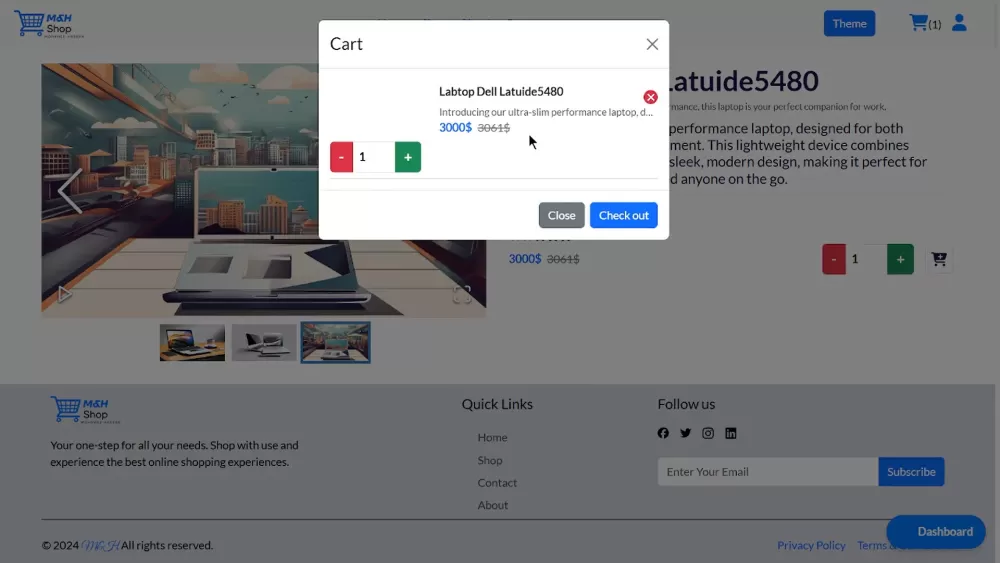Image resolution: width=1000 pixels, height=563 pixels.
Task: Select the first laptop thumbnail
Action: click(x=192, y=342)
